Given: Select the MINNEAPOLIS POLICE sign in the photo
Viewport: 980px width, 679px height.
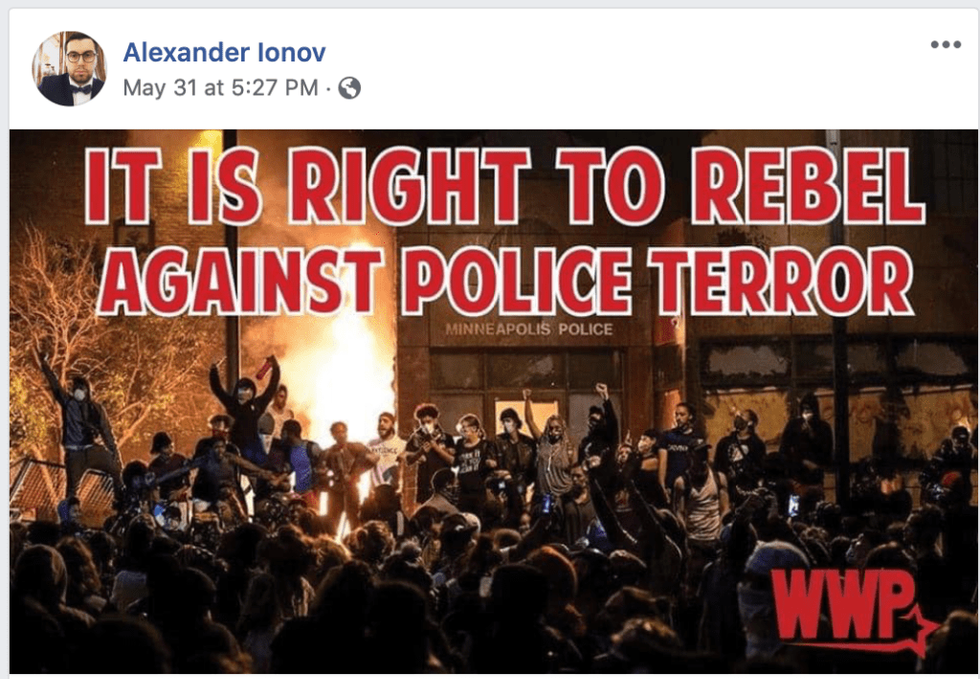Looking at the screenshot, I should (529, 329).
